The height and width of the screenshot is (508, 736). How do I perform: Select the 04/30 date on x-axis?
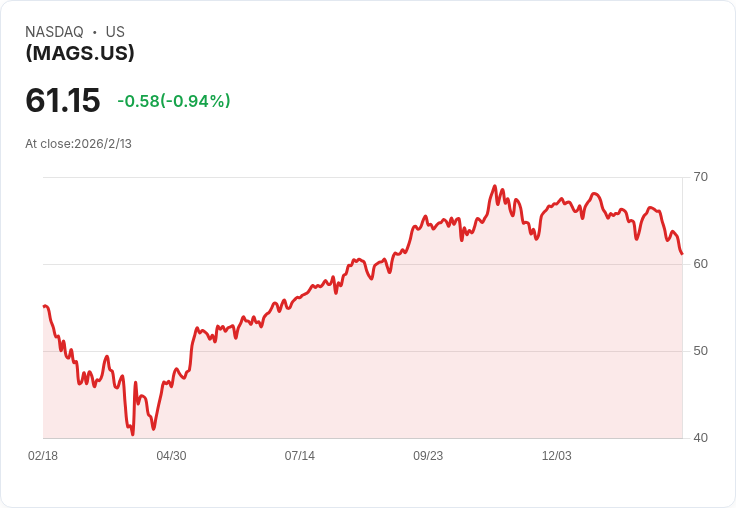tap(171, 456)
